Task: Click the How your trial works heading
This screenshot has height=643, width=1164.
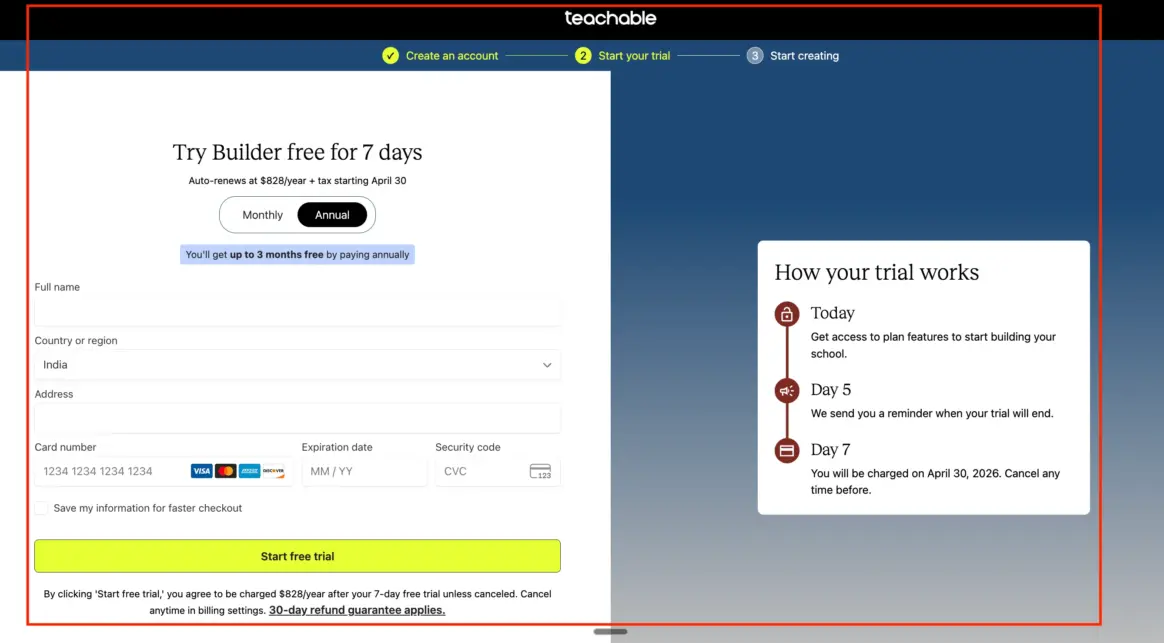Action: [877, 272]
